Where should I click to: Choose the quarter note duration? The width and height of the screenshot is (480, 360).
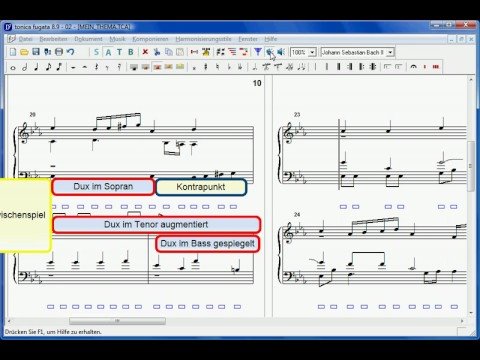(x=36, y=67)
